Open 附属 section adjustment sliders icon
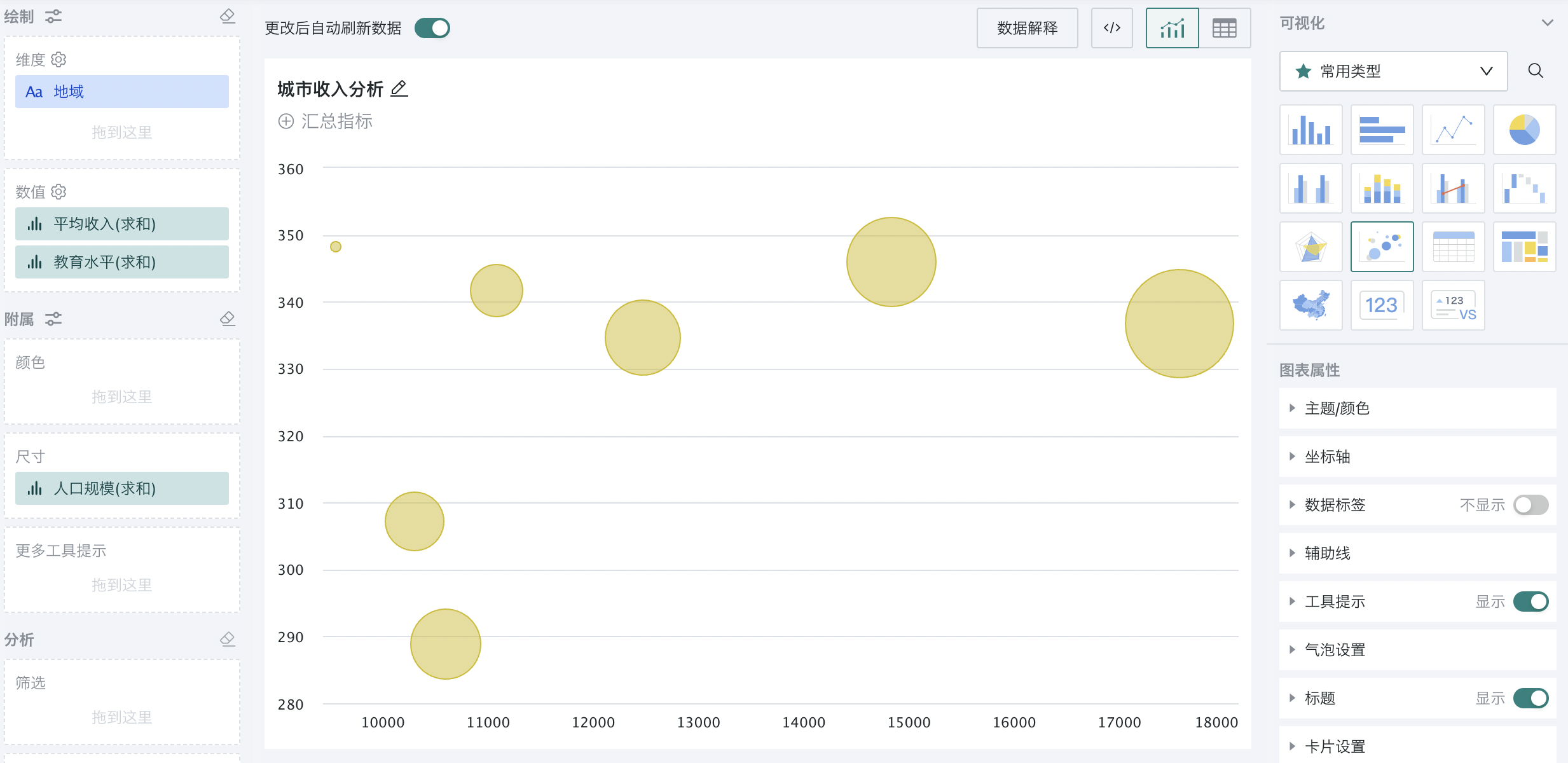This screenshot has height=763, width=1568. click(x=53, y=319)
